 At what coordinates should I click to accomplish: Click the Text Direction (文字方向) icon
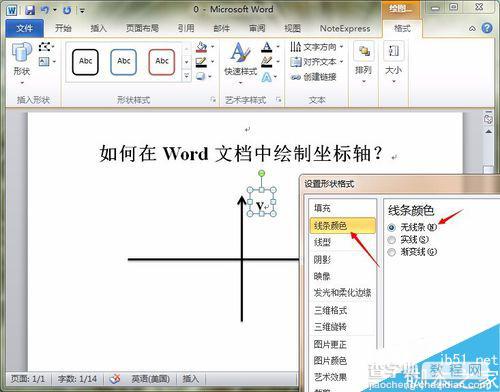click(x=295, y=47)
